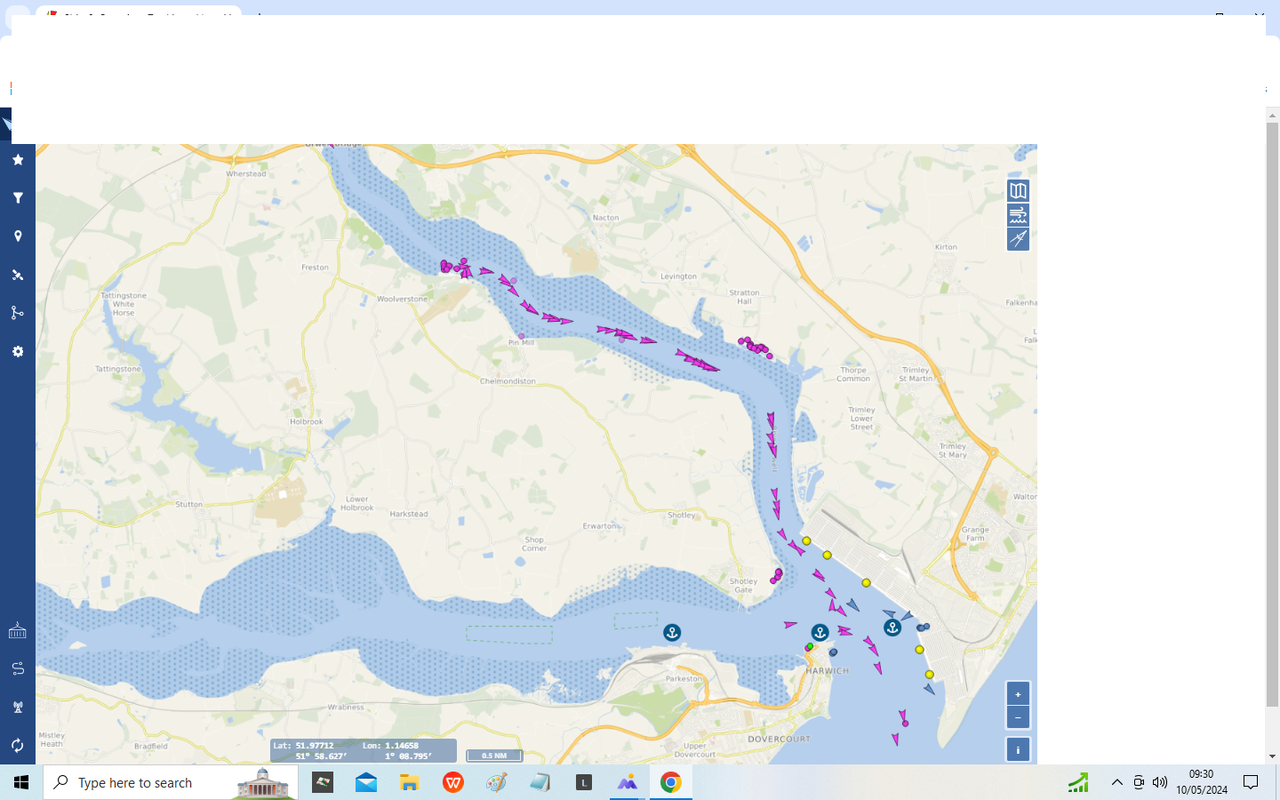
Task: Select the location pin tool
Action: tap(17, 236)
